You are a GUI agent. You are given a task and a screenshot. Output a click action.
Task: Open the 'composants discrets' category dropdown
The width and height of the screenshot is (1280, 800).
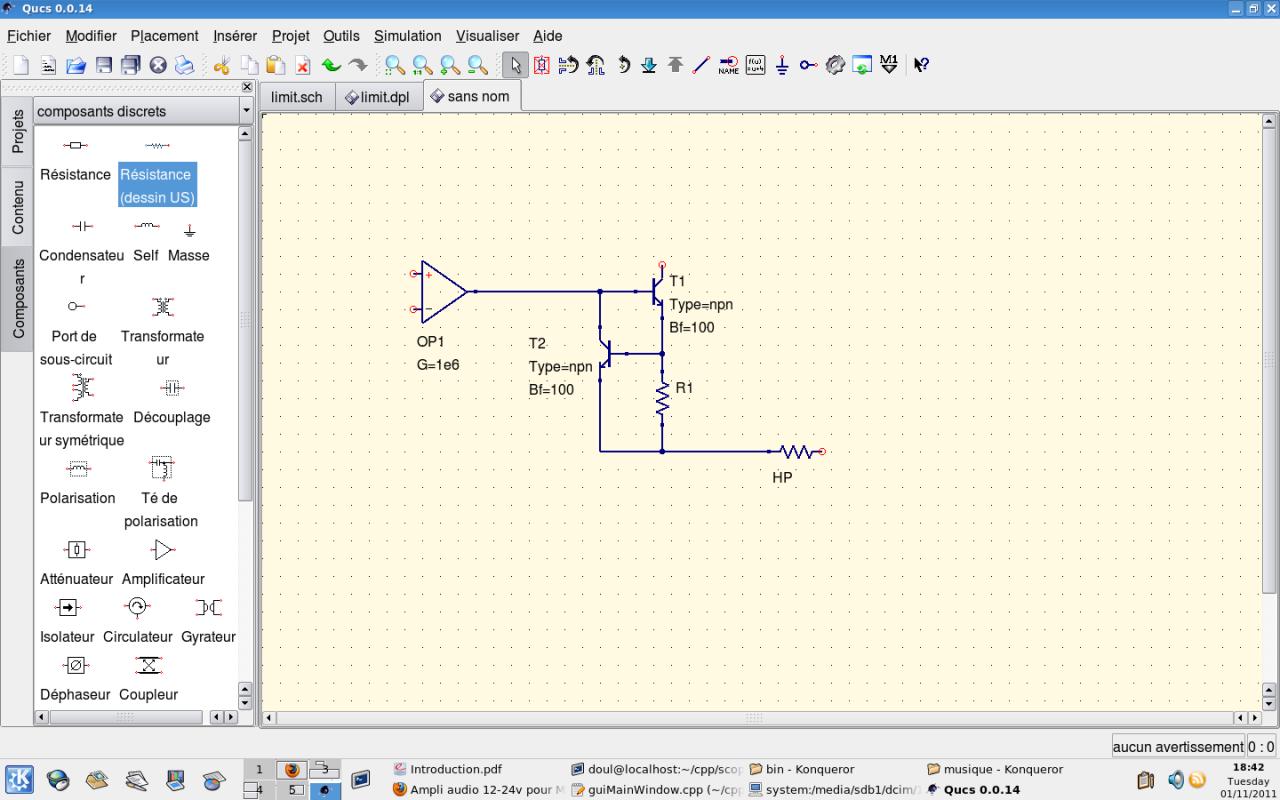pos(246,111)
